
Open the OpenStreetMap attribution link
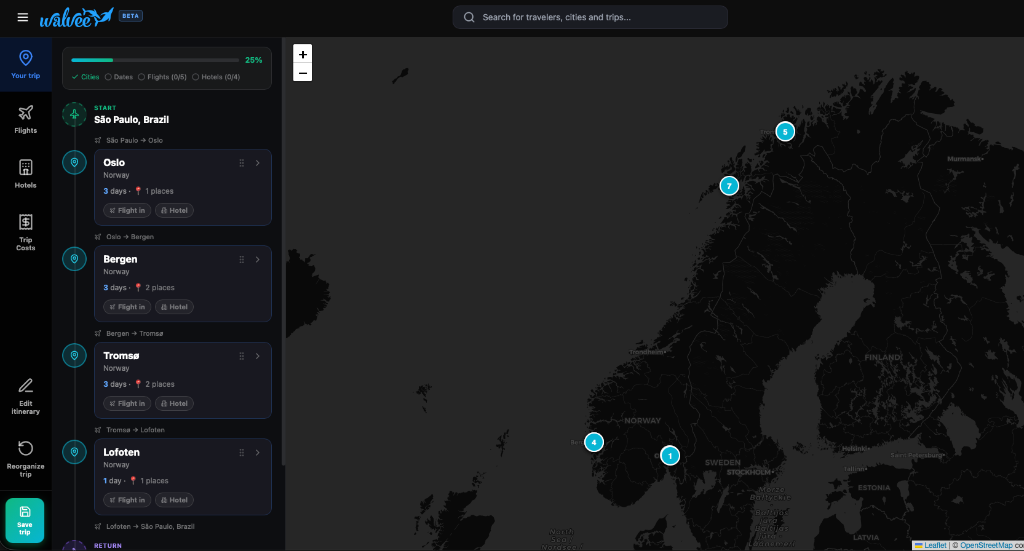986,545
